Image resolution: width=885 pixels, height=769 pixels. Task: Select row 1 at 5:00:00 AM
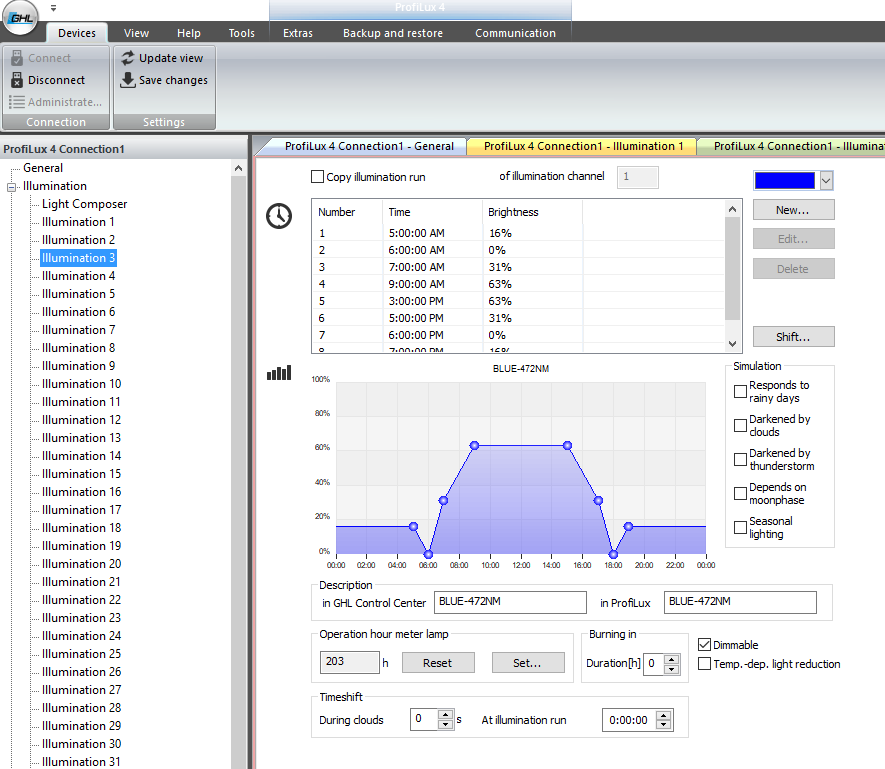click(x=518, y=233)
